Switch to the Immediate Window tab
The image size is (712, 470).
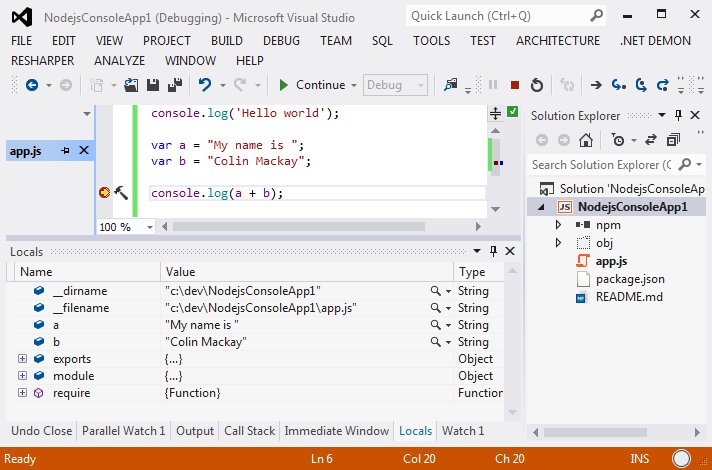point(336,431)
